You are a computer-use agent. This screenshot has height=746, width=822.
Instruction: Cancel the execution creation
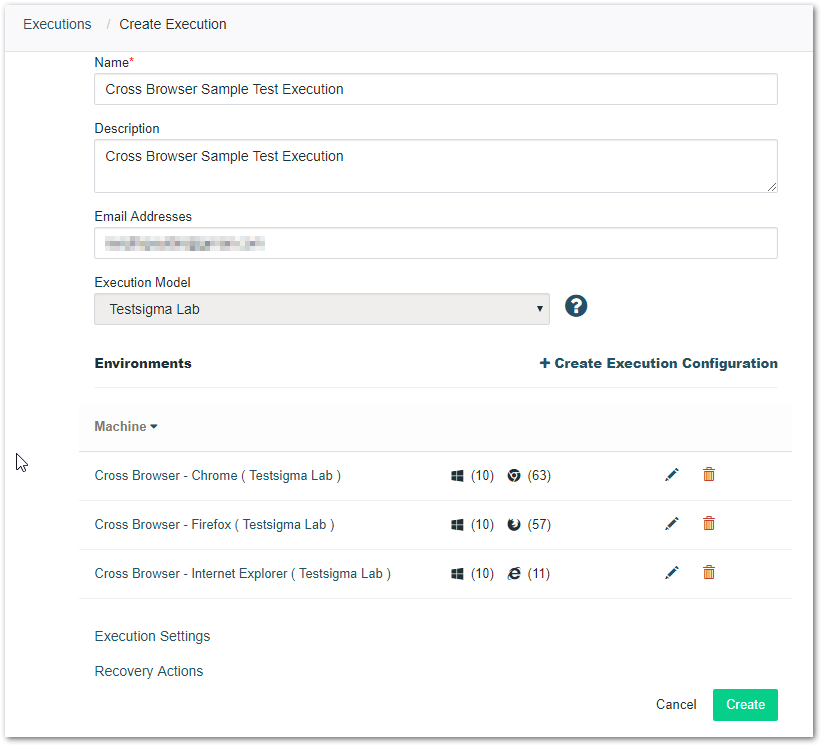coord(676,705)
